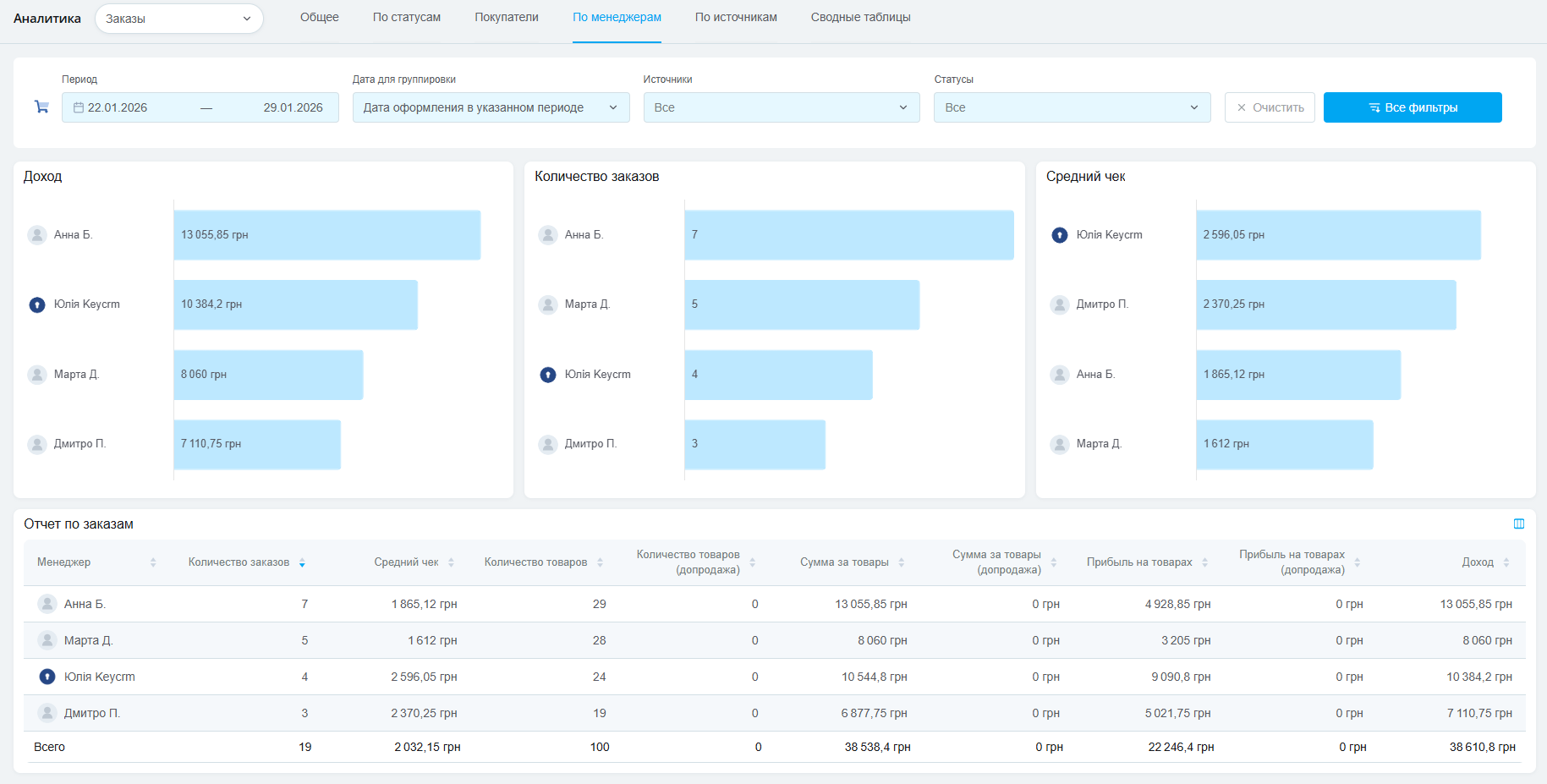Sort by the Количество заказов column arrows
1547x784 pixels.
coord(302,563)
